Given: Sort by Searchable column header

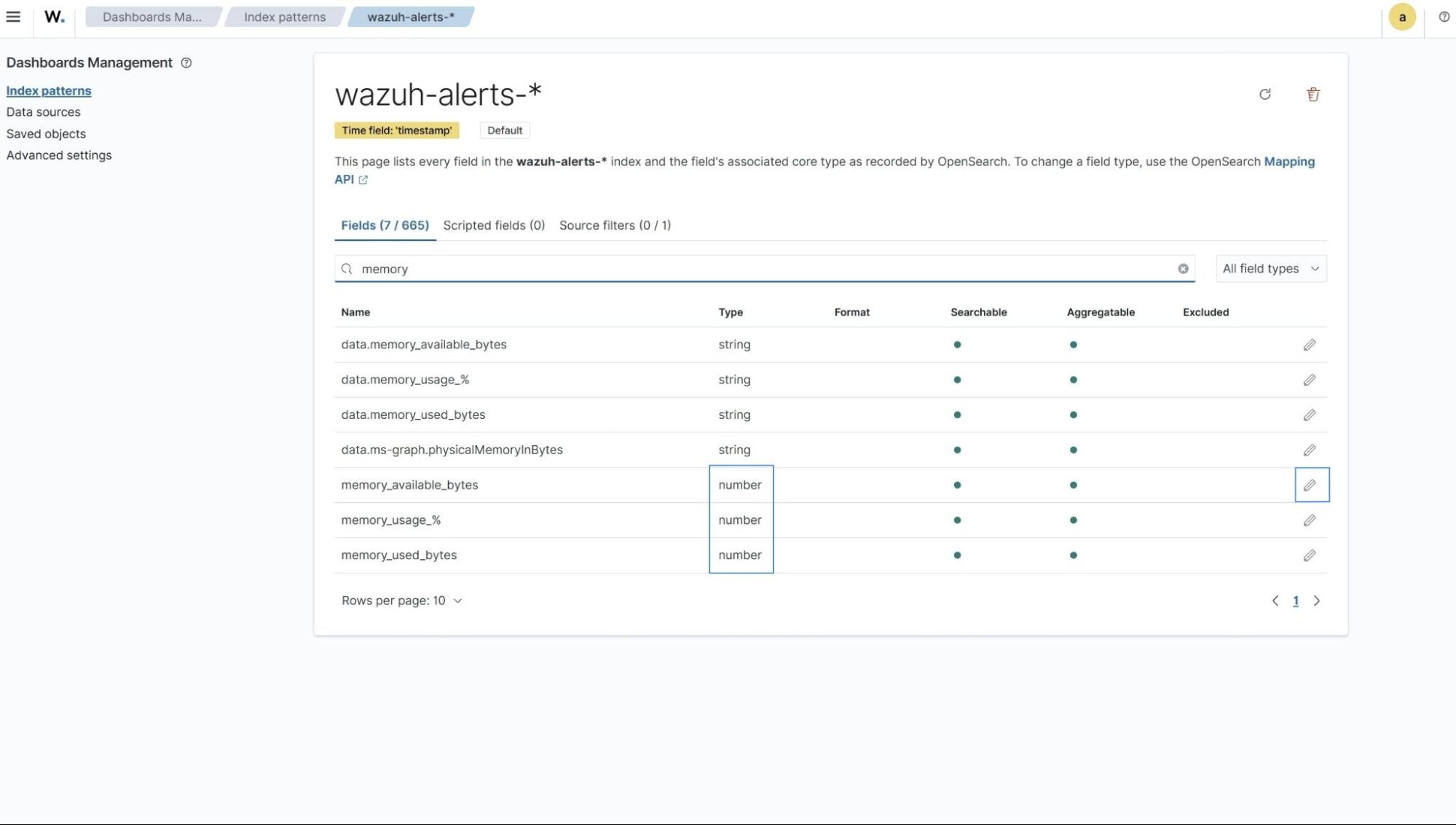Looking at the screenshot, I should 978,312.
